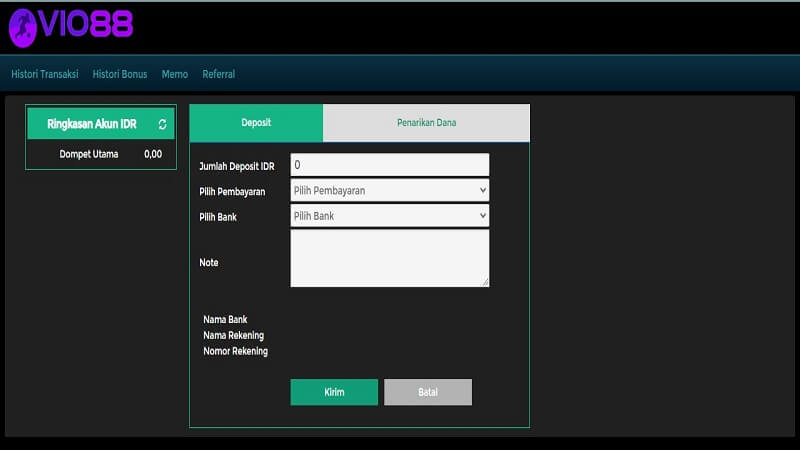The height and width of the screenshot is (450, 800).
Task: Focus the Jumlah Deposit IDR field
Action: click(390, 165)
